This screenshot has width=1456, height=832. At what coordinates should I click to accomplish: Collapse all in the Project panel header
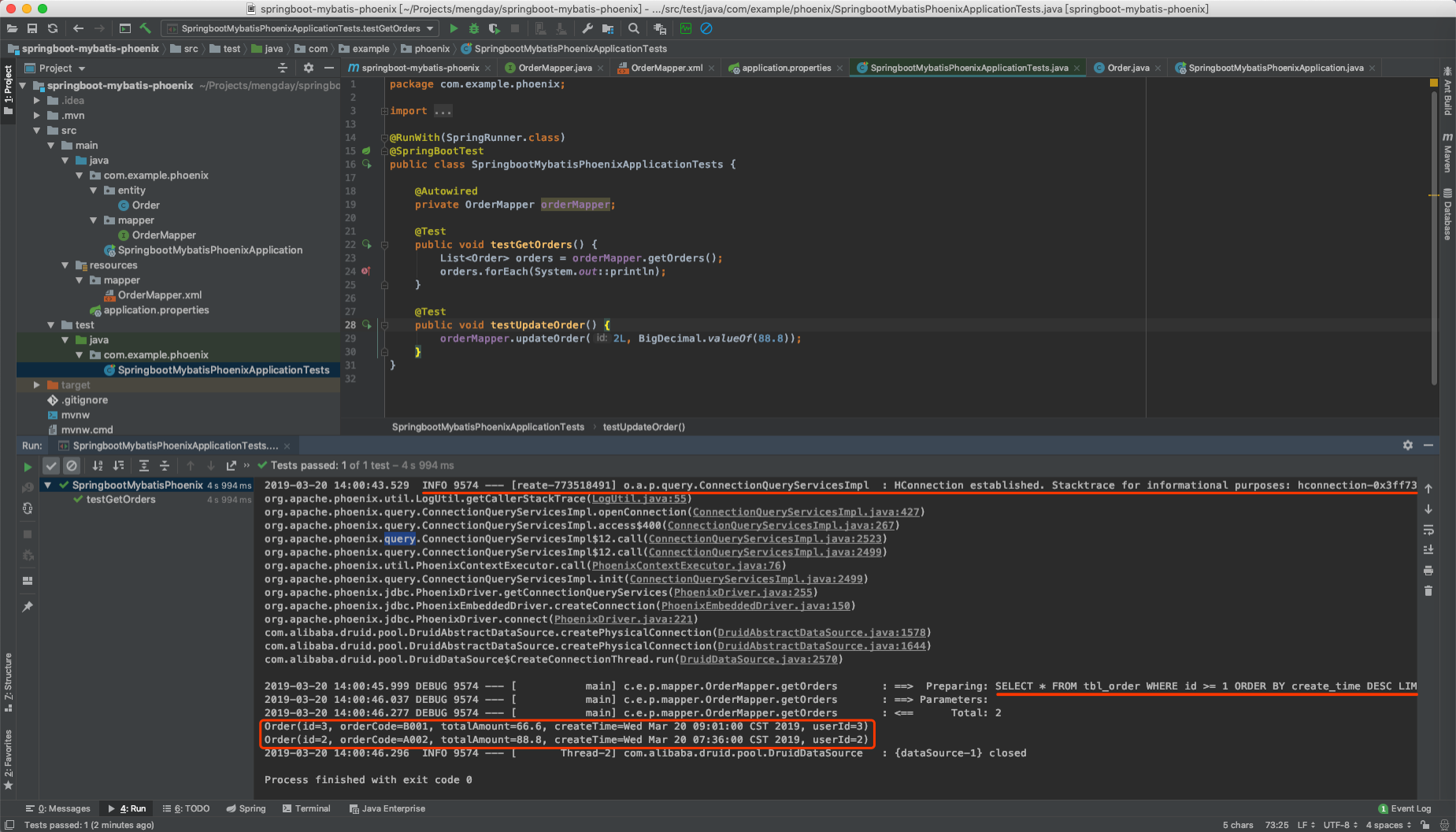283,68
